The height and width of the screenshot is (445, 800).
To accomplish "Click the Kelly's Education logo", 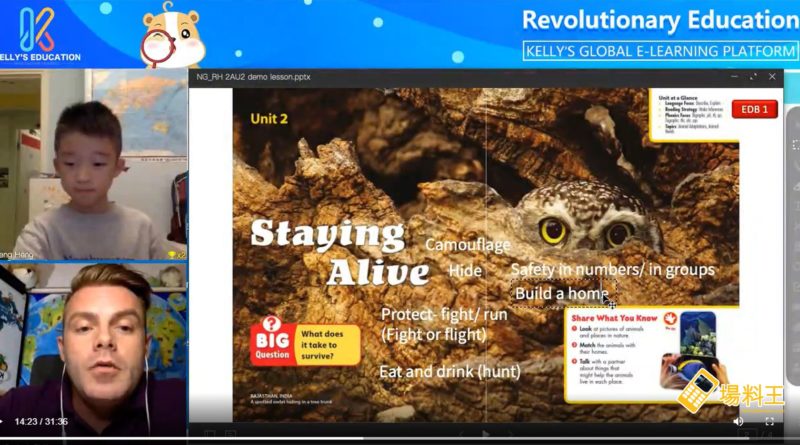I will pos(40,34).
